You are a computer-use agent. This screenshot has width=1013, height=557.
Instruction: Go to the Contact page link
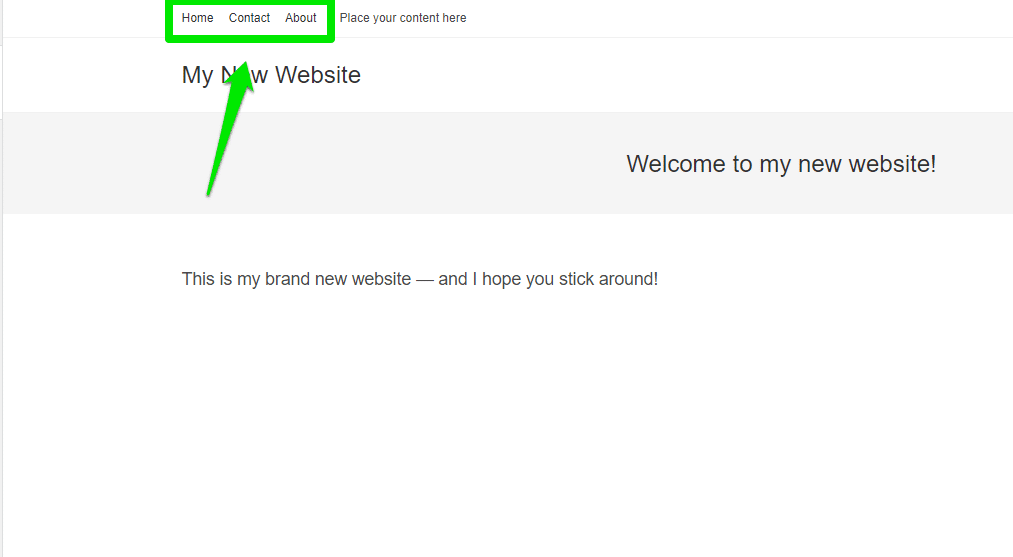tap(249, 18)
